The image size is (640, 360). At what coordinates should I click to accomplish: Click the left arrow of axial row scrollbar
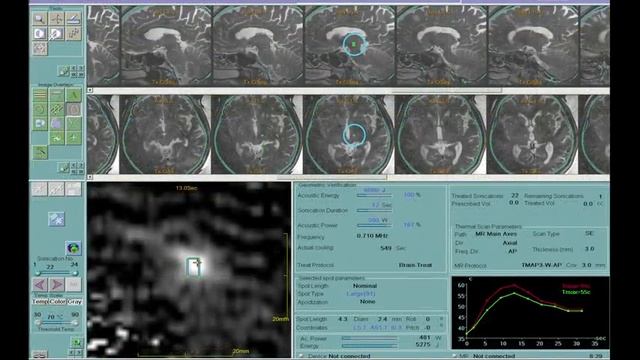pyautogui.click(x=90, y=178)
